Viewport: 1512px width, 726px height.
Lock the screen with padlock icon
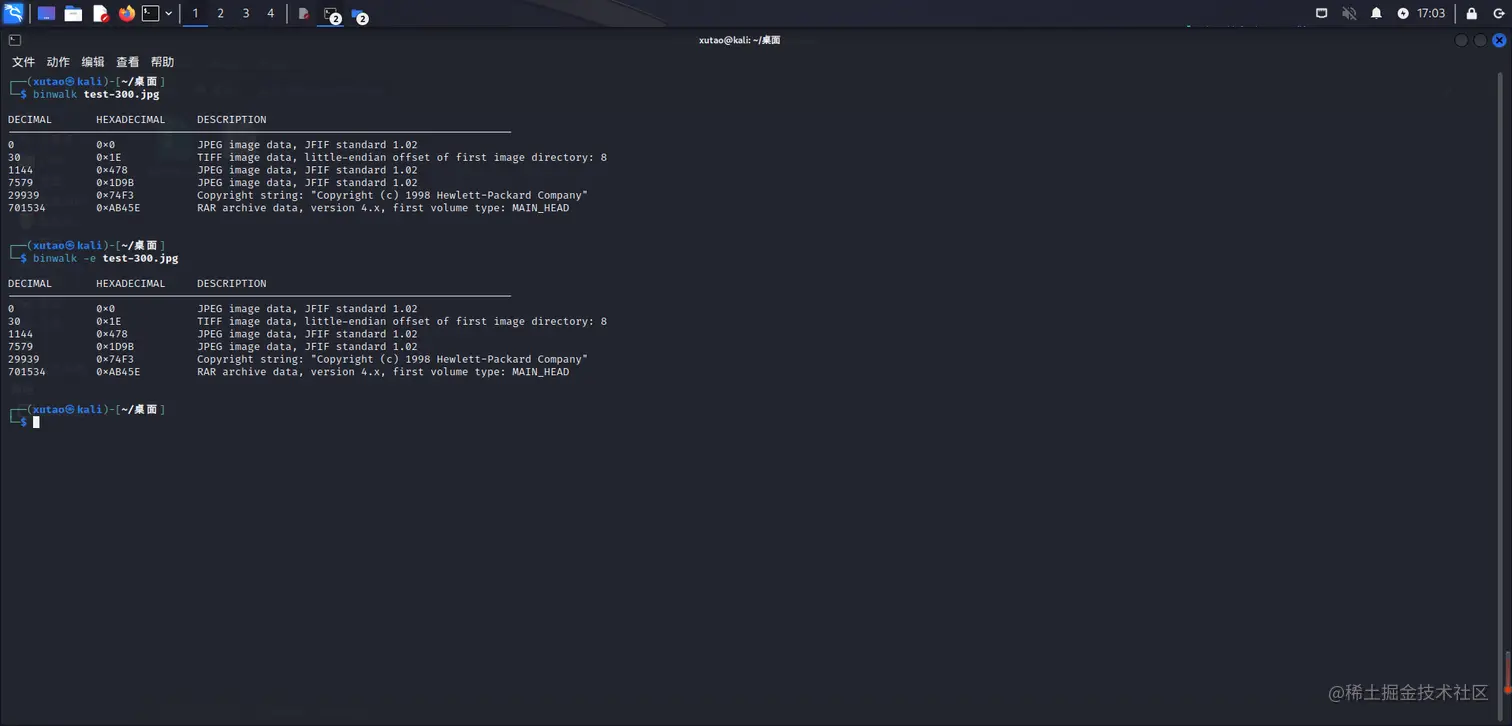coord(1471,13)
